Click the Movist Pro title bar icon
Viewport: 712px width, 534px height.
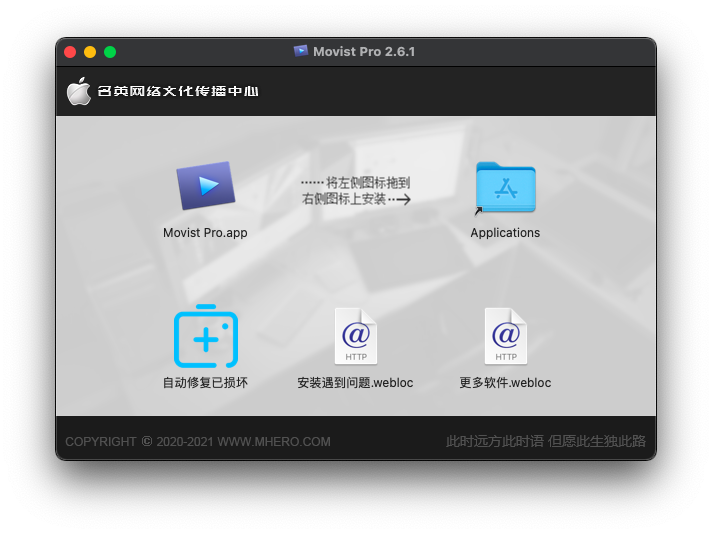coord(301,51)
